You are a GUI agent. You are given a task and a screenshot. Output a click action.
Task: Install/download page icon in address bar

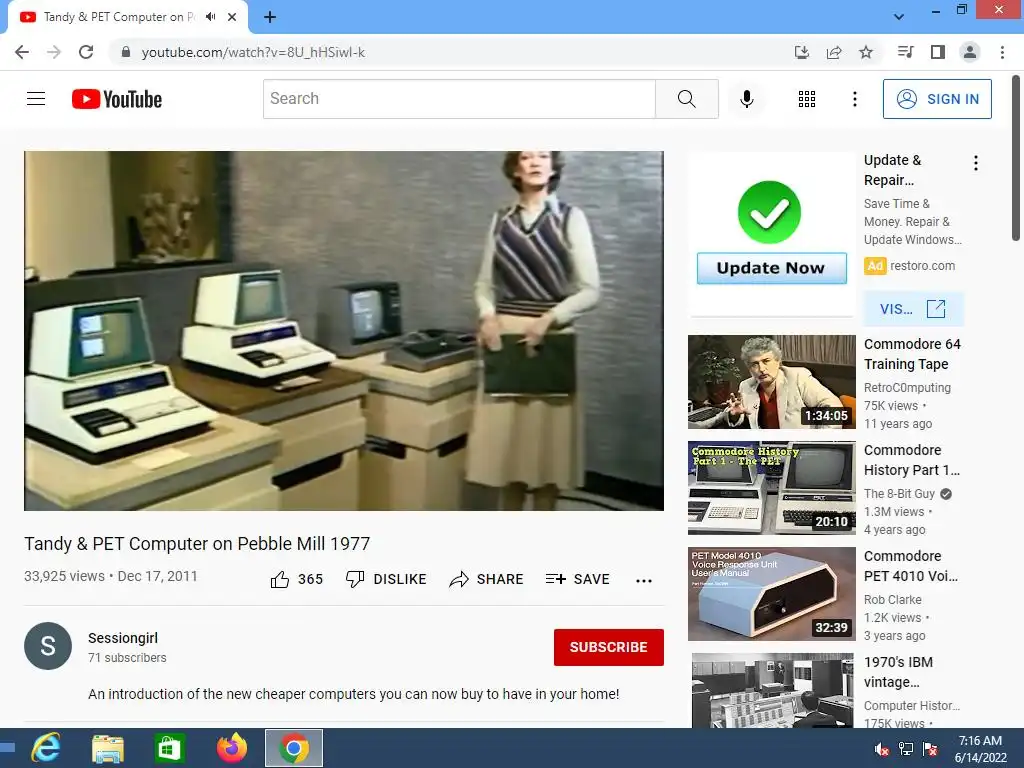(802, 52)
